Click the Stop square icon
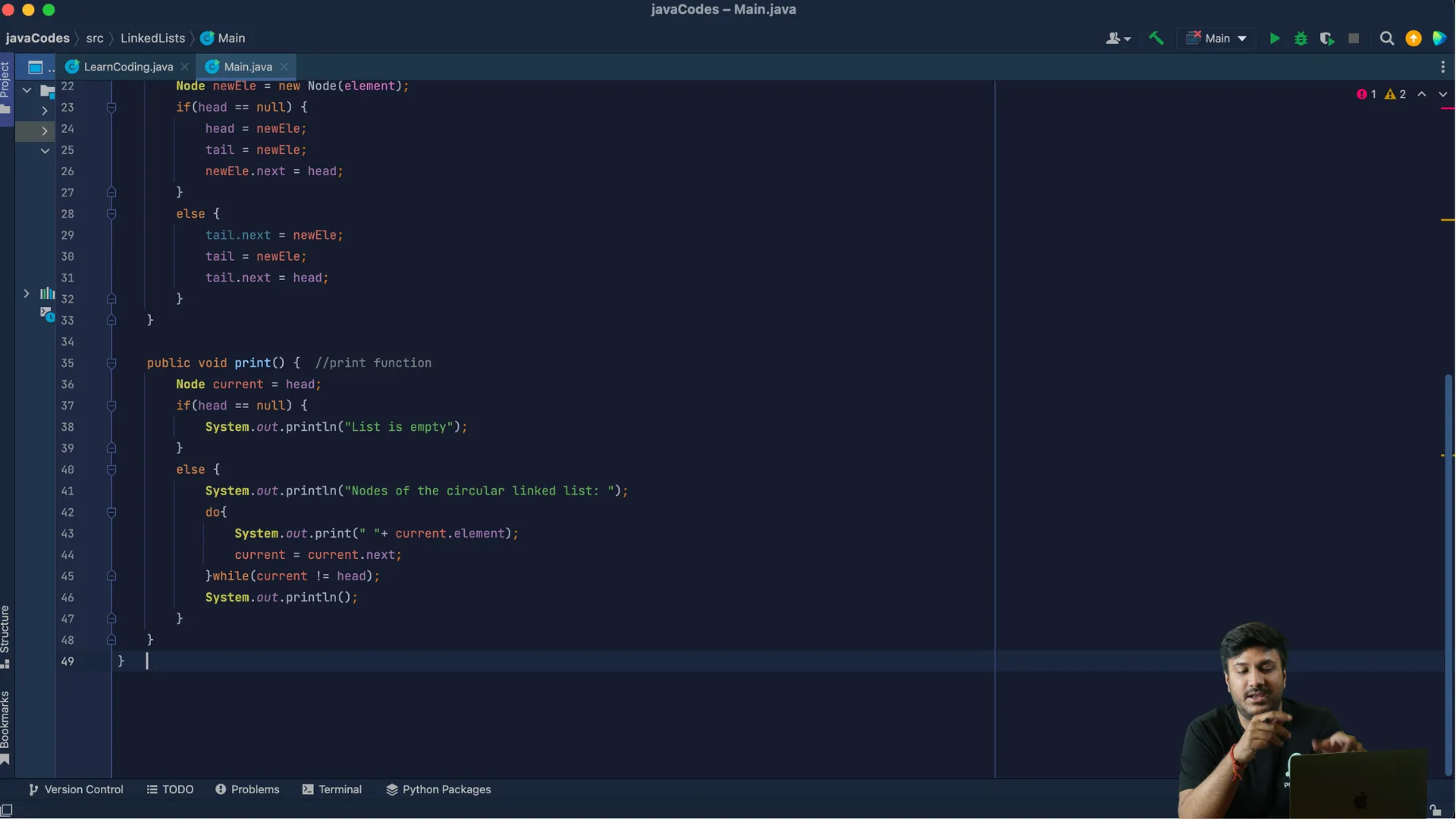The image size is (1456, 819). click(x=1354, y=39)
